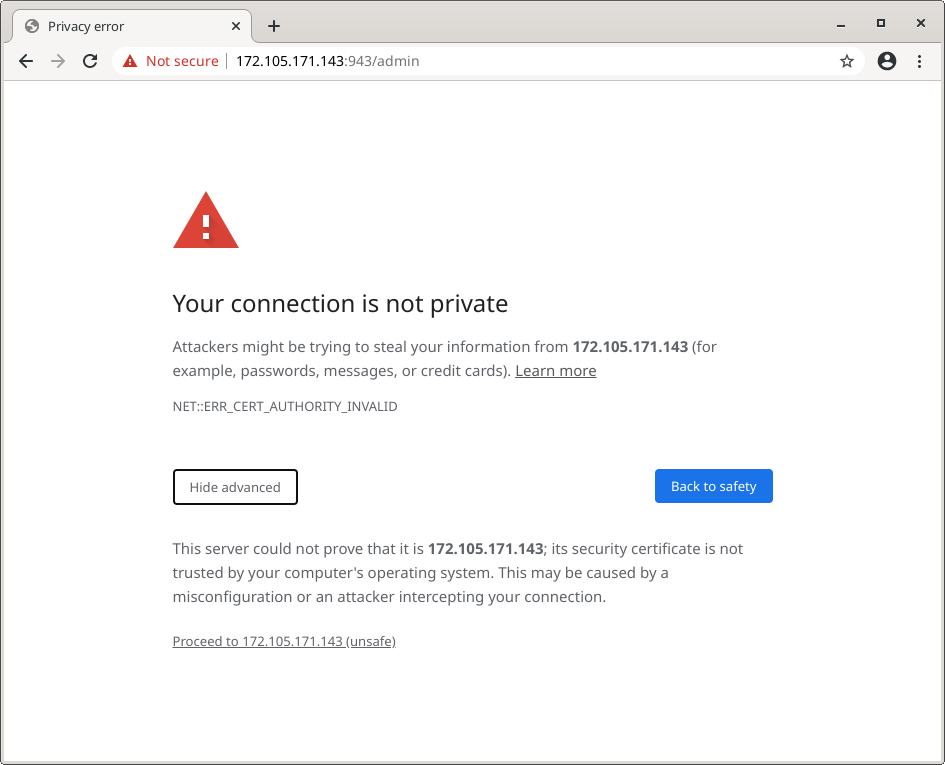
Task: Click the back navigation arrow
Action: (x=26, y=61)
